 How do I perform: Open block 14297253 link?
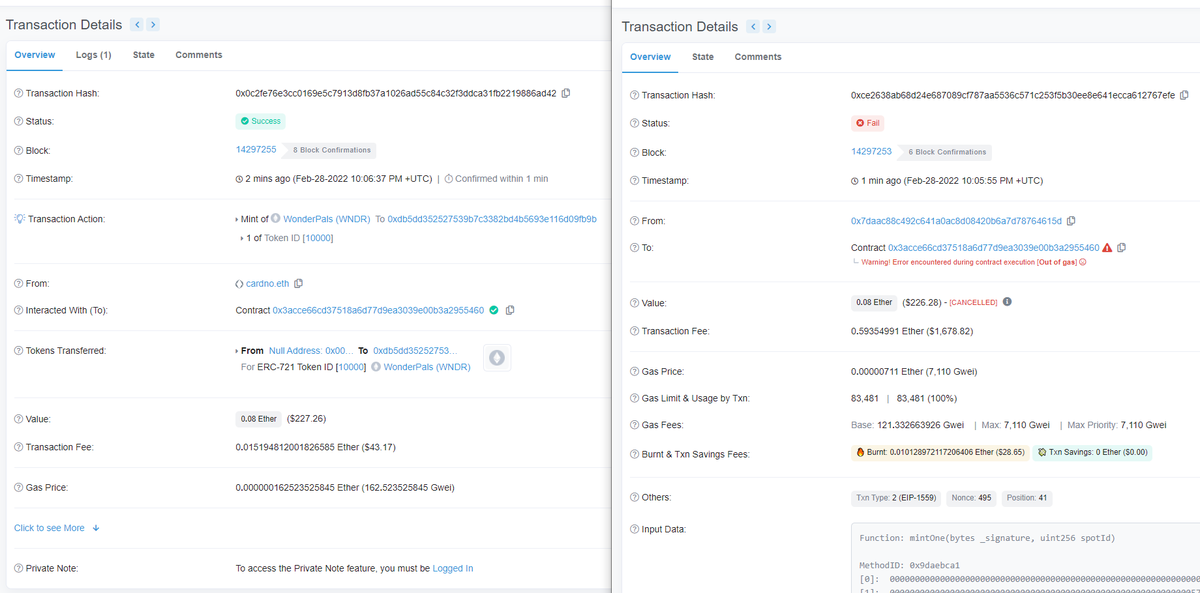point(871,151)
